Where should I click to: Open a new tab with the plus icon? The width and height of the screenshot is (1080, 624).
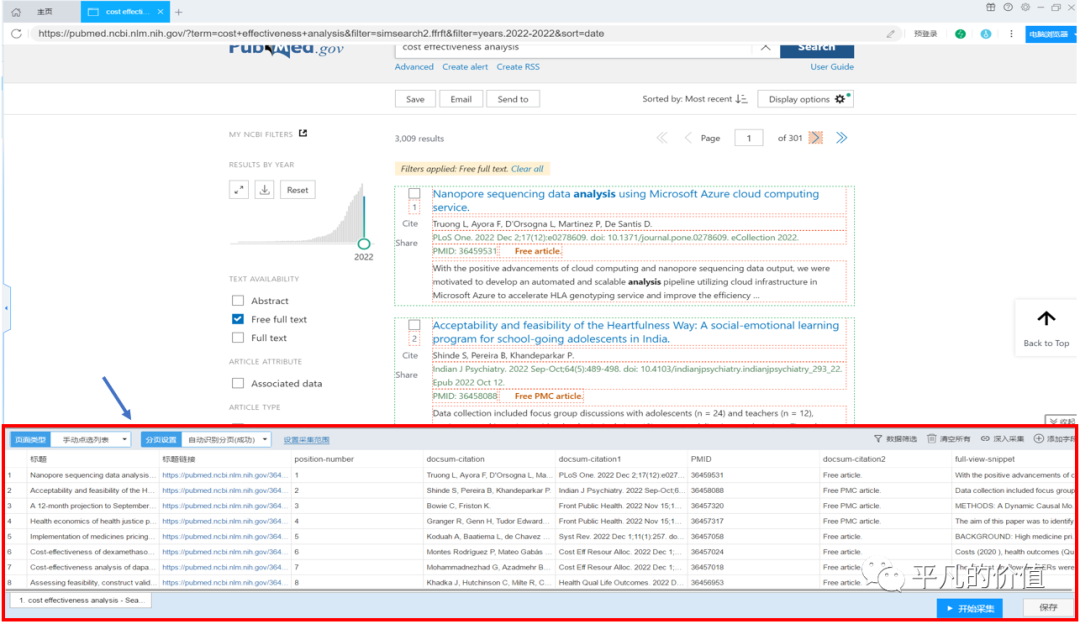click(x=178, y=12)
